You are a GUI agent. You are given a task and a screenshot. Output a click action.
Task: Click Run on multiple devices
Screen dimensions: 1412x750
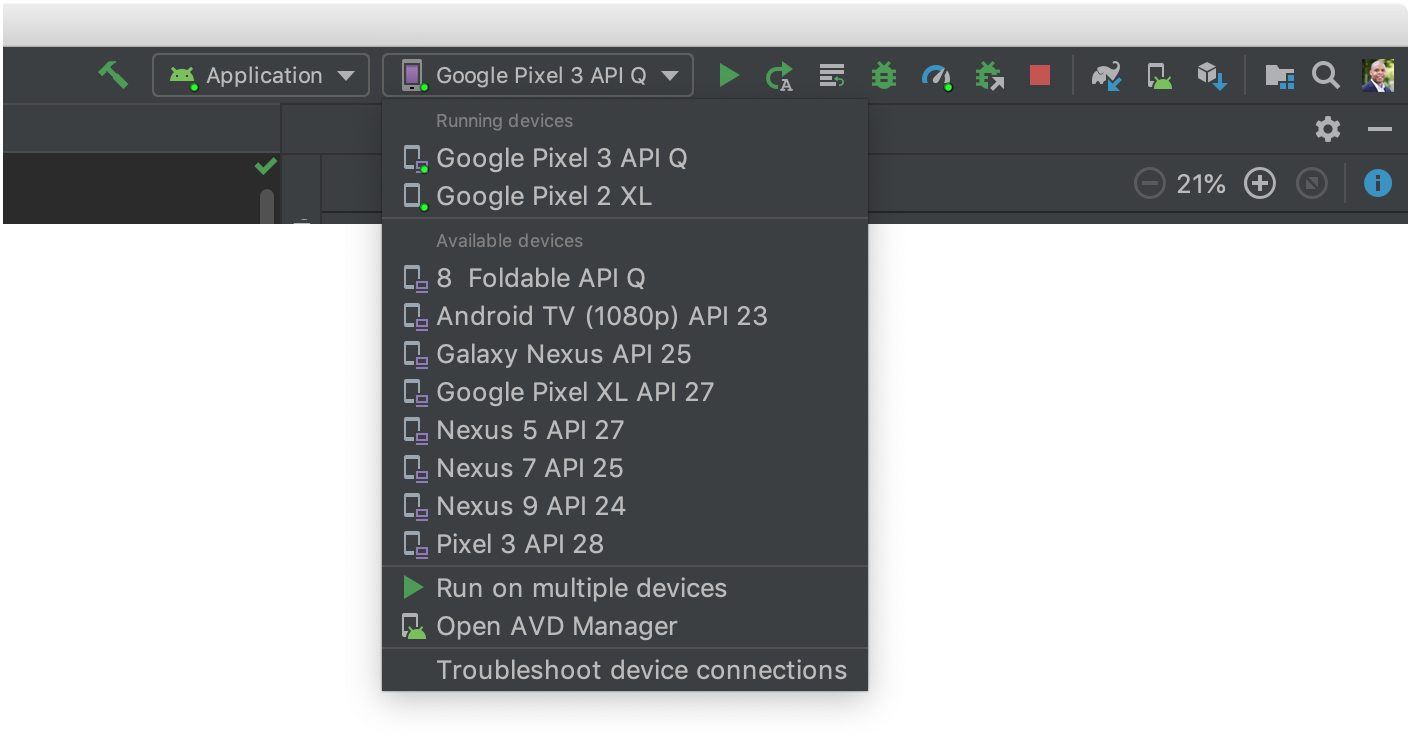coord(625,588)
